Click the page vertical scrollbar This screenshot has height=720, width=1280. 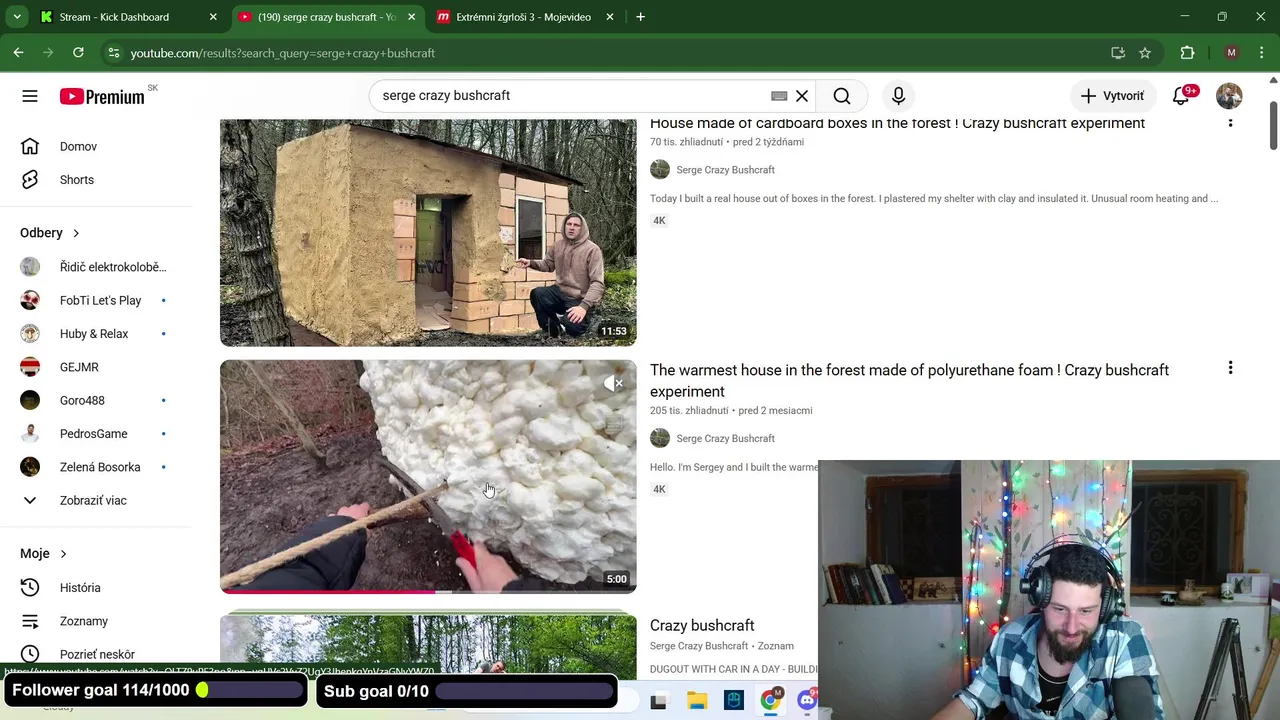click(x=1274, y=126)
